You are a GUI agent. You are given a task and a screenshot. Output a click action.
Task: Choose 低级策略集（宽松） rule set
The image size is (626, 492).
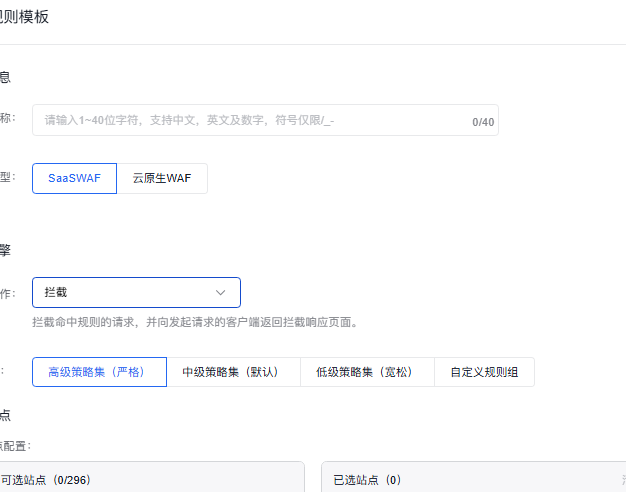[367, 372]
